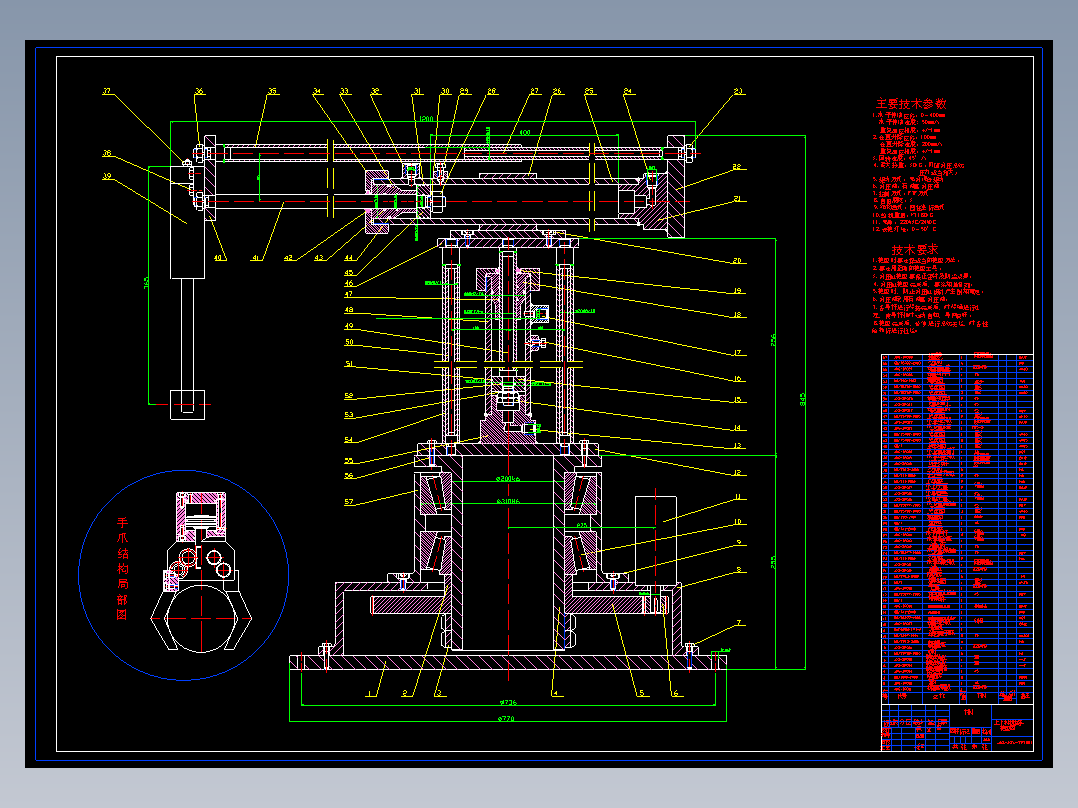Select part callout number 5 below the base
The image size is (1078, 808).
[x=641, y=693]
